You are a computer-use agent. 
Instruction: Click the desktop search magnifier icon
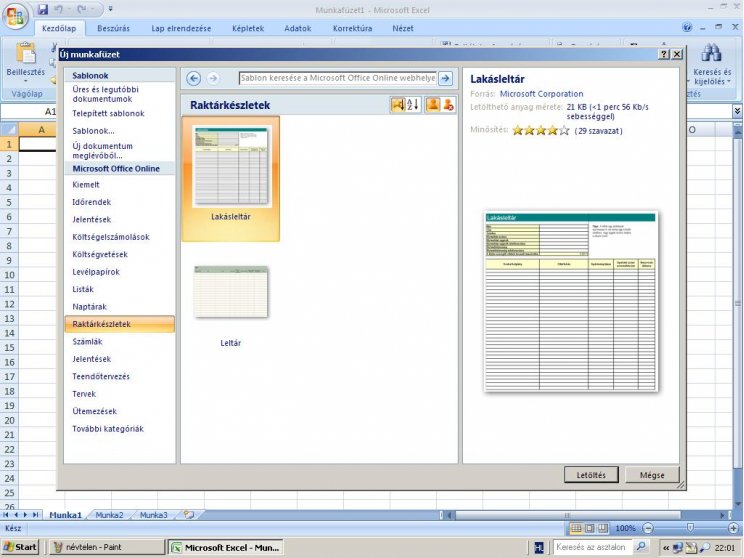pos(641,547)
